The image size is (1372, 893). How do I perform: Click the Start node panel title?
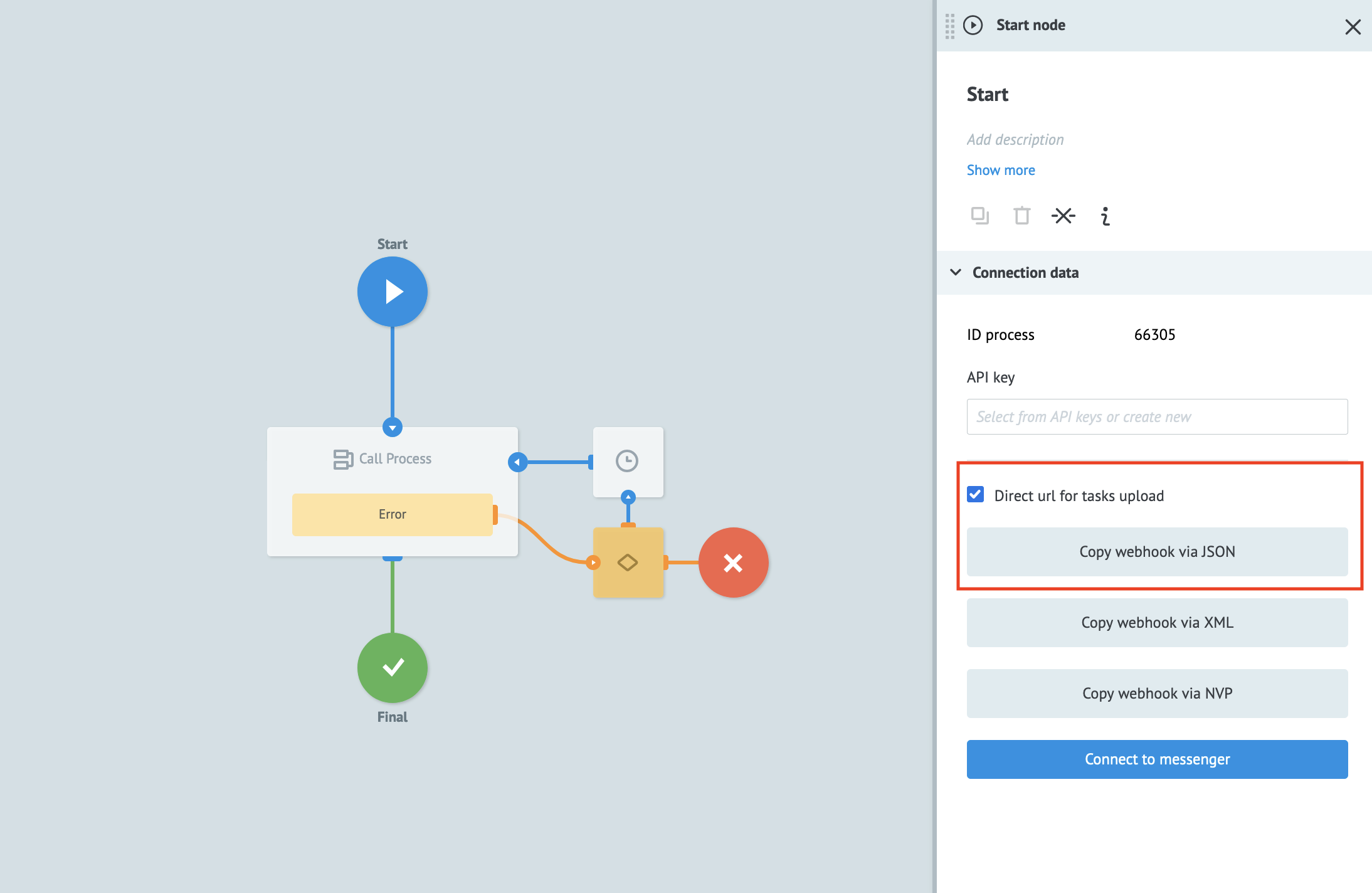click(x=1030, y=25)
